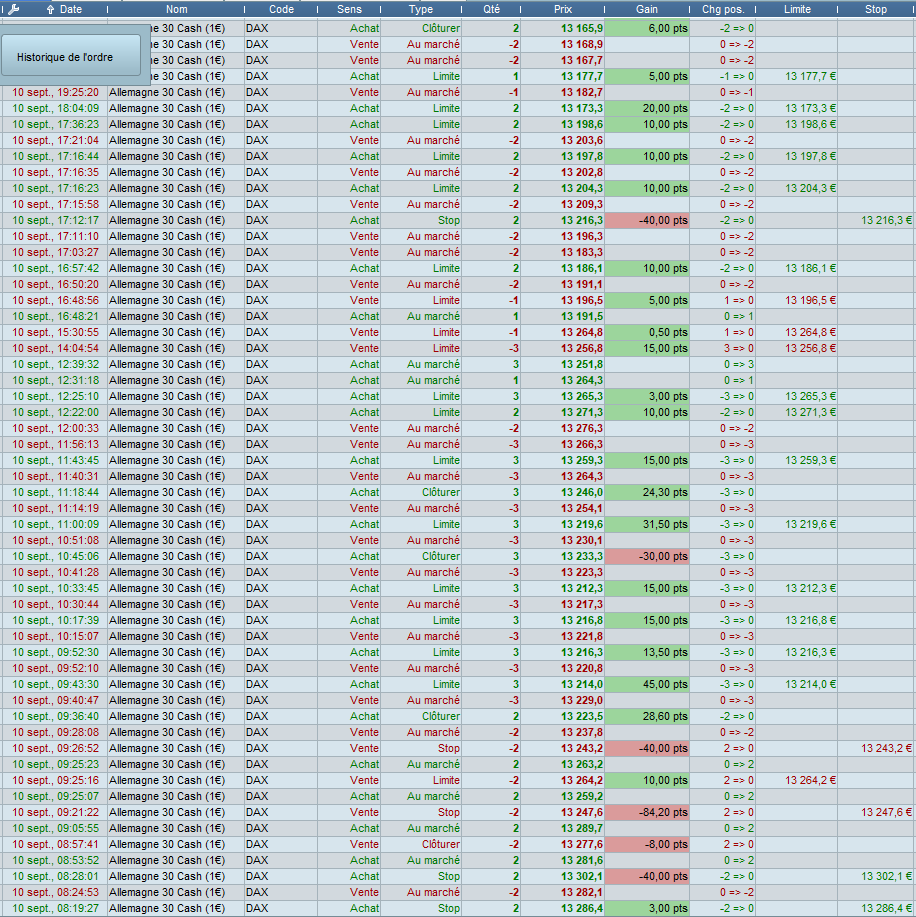Click limit value 13 197,8 €
Screen dimensions: 916x917
810,156
